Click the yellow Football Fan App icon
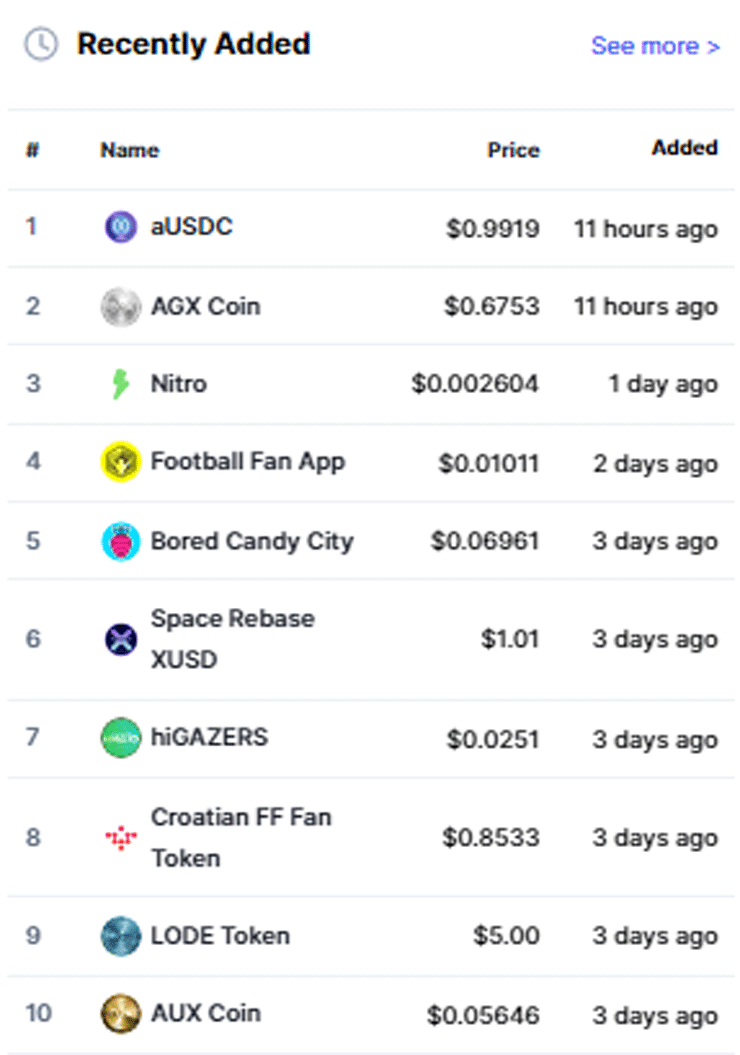Viewport: 740px width, 1055px height. (x=121, y=462)
